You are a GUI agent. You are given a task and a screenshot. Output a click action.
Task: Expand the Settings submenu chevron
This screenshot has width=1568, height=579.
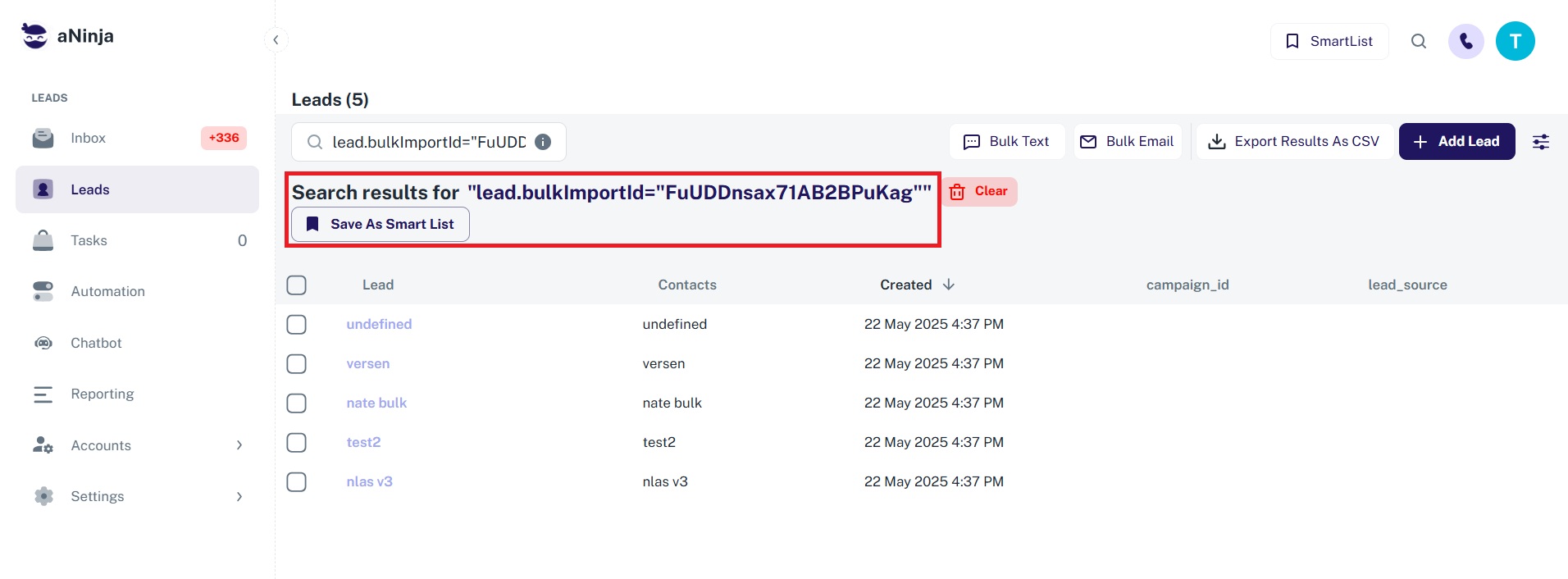pyautogui.click(x=239, y=496)
